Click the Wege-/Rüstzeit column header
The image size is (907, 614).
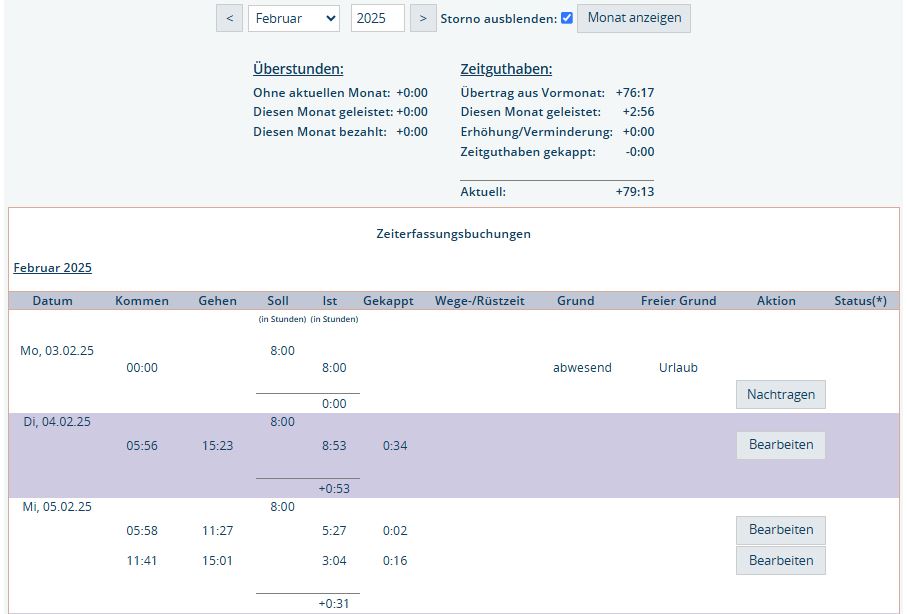480,301
